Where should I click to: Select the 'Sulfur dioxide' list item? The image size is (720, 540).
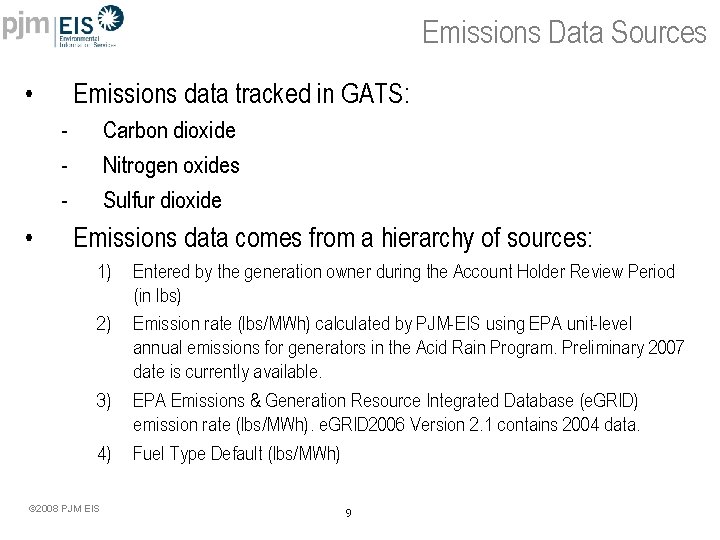click(162, 200)
